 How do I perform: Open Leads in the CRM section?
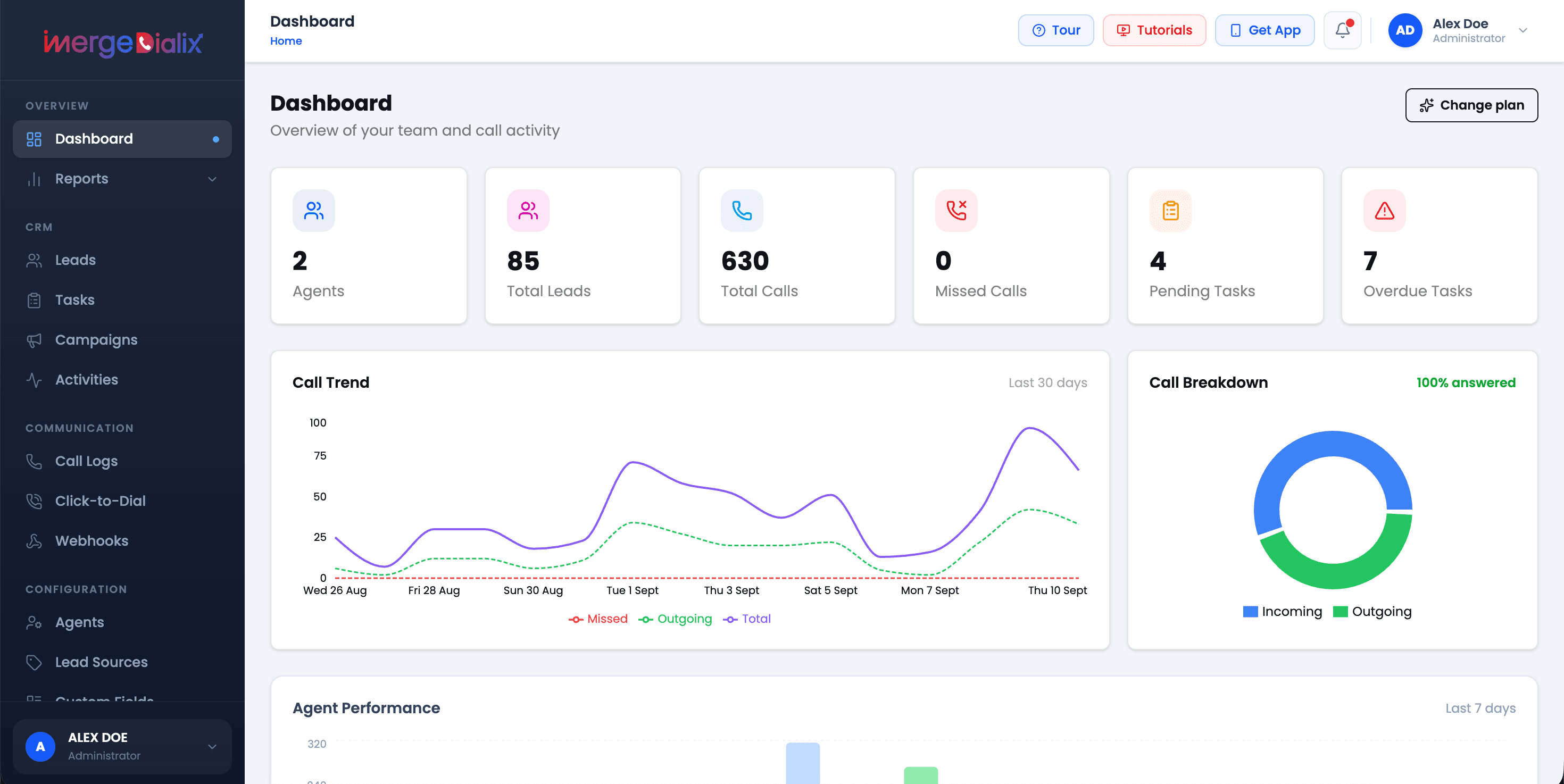[122, 260]
